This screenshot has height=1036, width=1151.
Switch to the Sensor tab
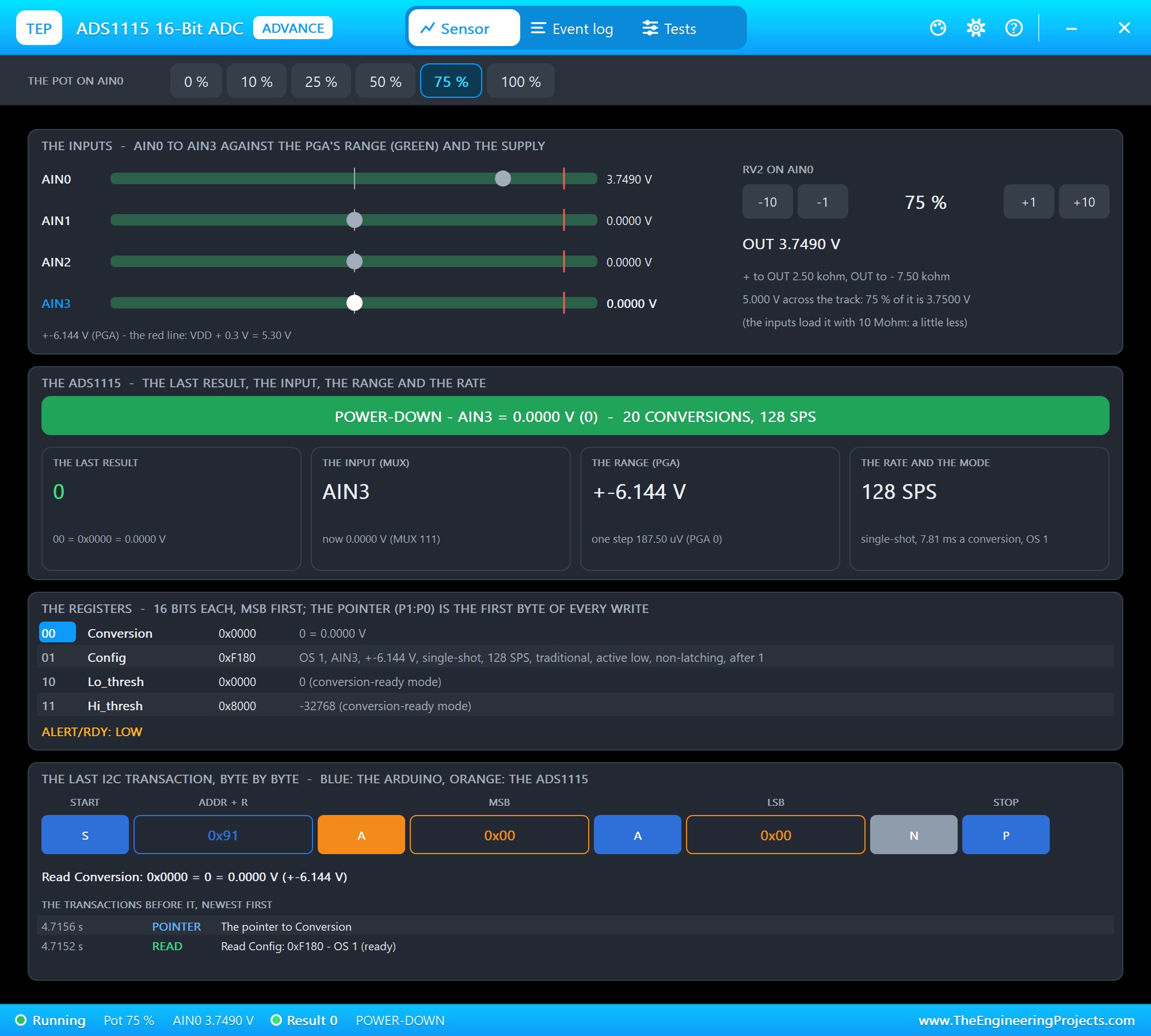[x=464, y=28]
